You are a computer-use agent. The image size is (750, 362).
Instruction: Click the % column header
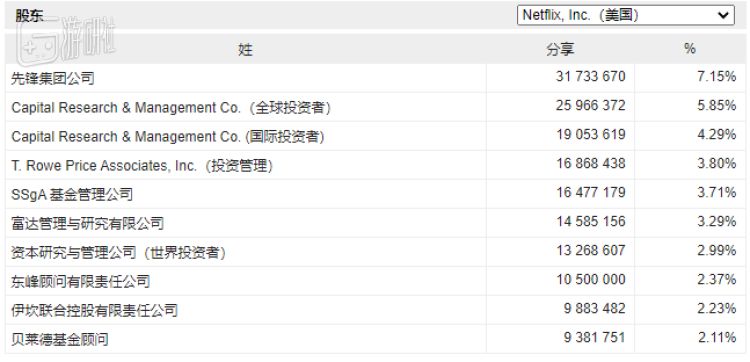690,49
